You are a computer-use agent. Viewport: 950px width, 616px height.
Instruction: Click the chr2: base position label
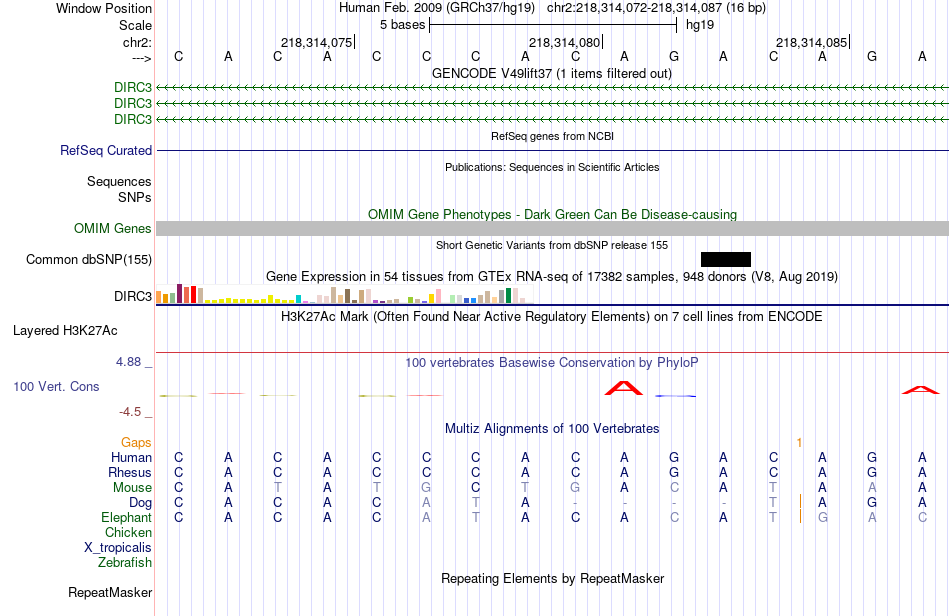point(138,42)
